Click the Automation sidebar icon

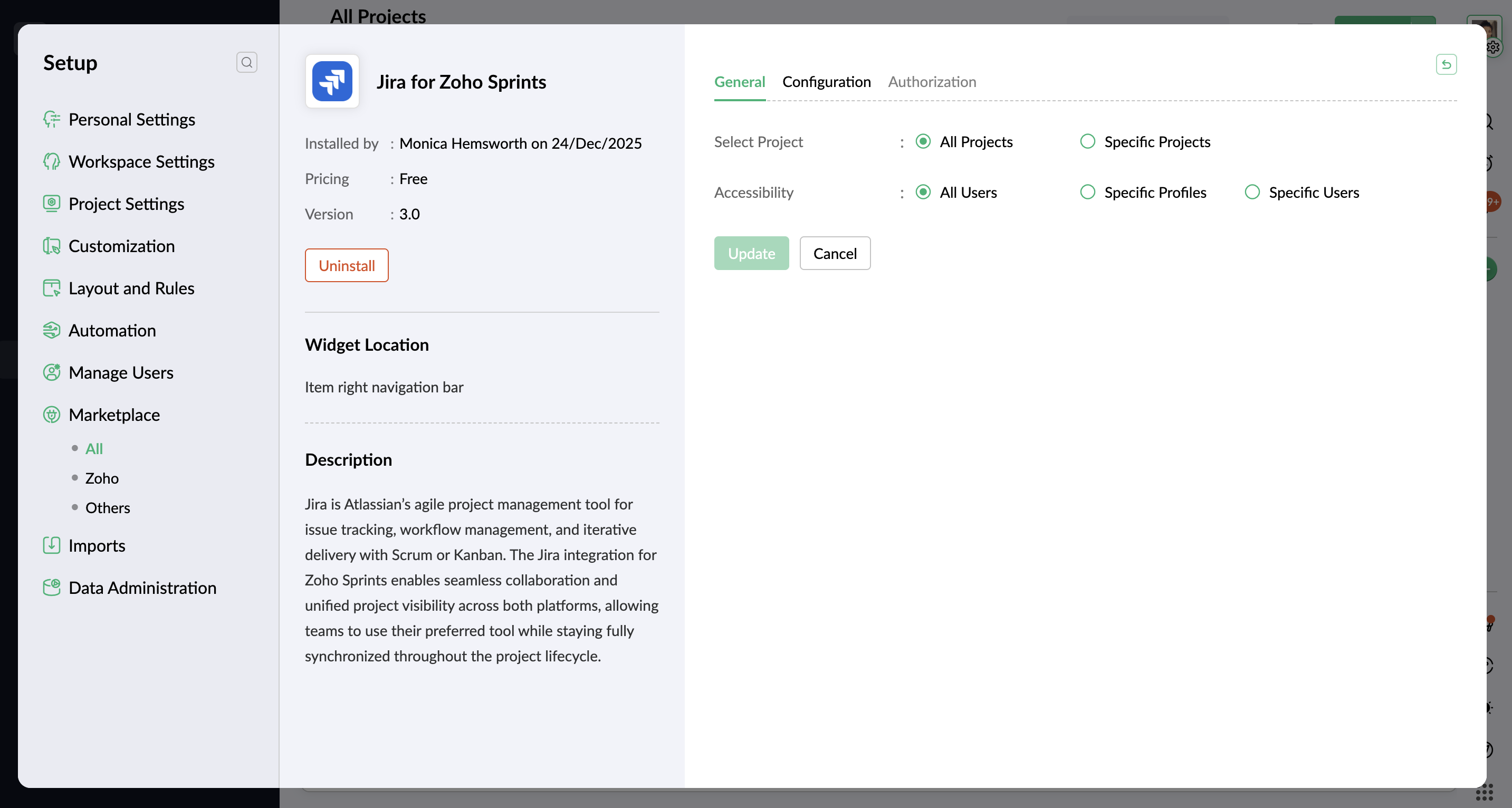pos(52,330)
